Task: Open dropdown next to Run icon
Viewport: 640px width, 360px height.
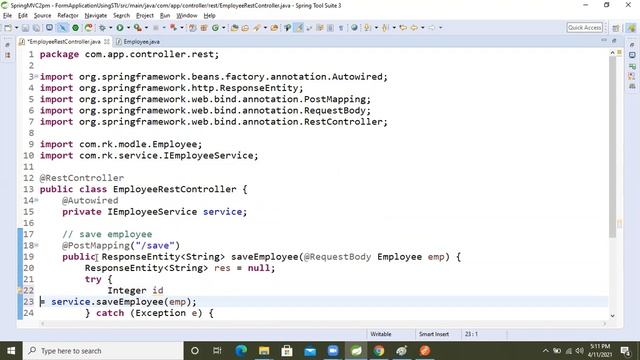Action: (x=128, y=28)
